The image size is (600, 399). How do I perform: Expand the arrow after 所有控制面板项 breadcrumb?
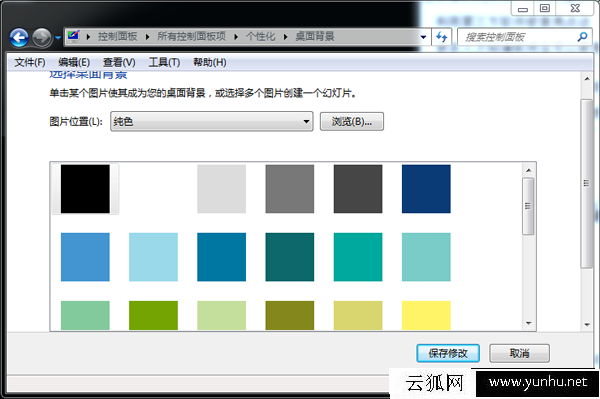(x=236, y=37)
